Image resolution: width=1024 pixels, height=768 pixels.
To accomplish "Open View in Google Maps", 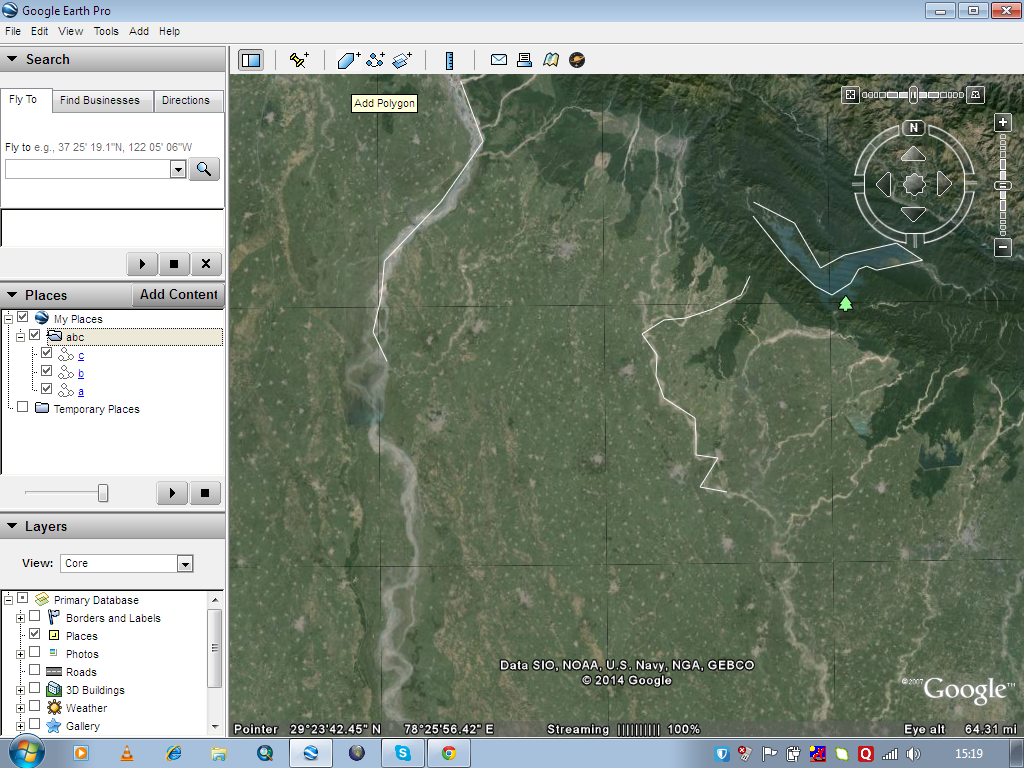I will coord(550,60).
